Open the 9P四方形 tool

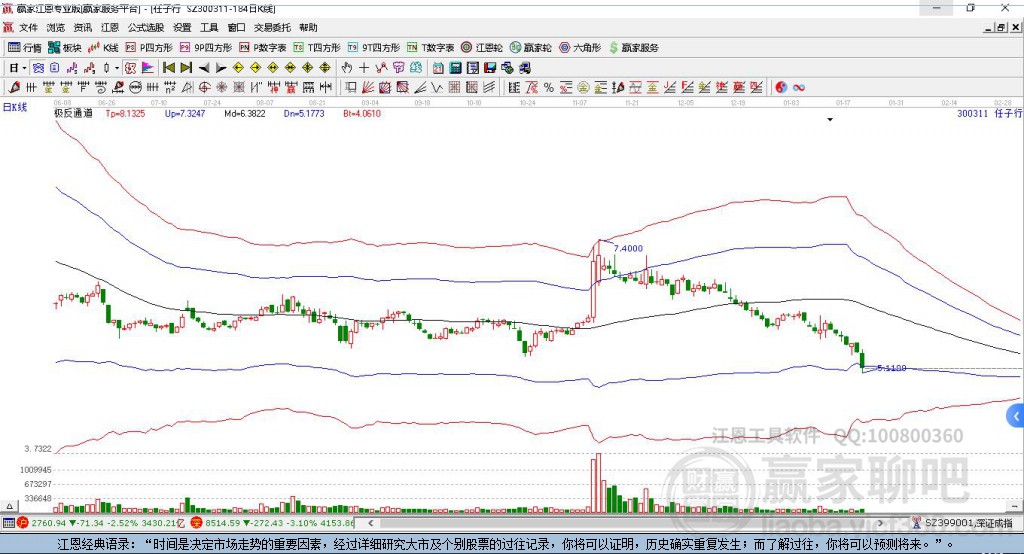coord(206,48)
